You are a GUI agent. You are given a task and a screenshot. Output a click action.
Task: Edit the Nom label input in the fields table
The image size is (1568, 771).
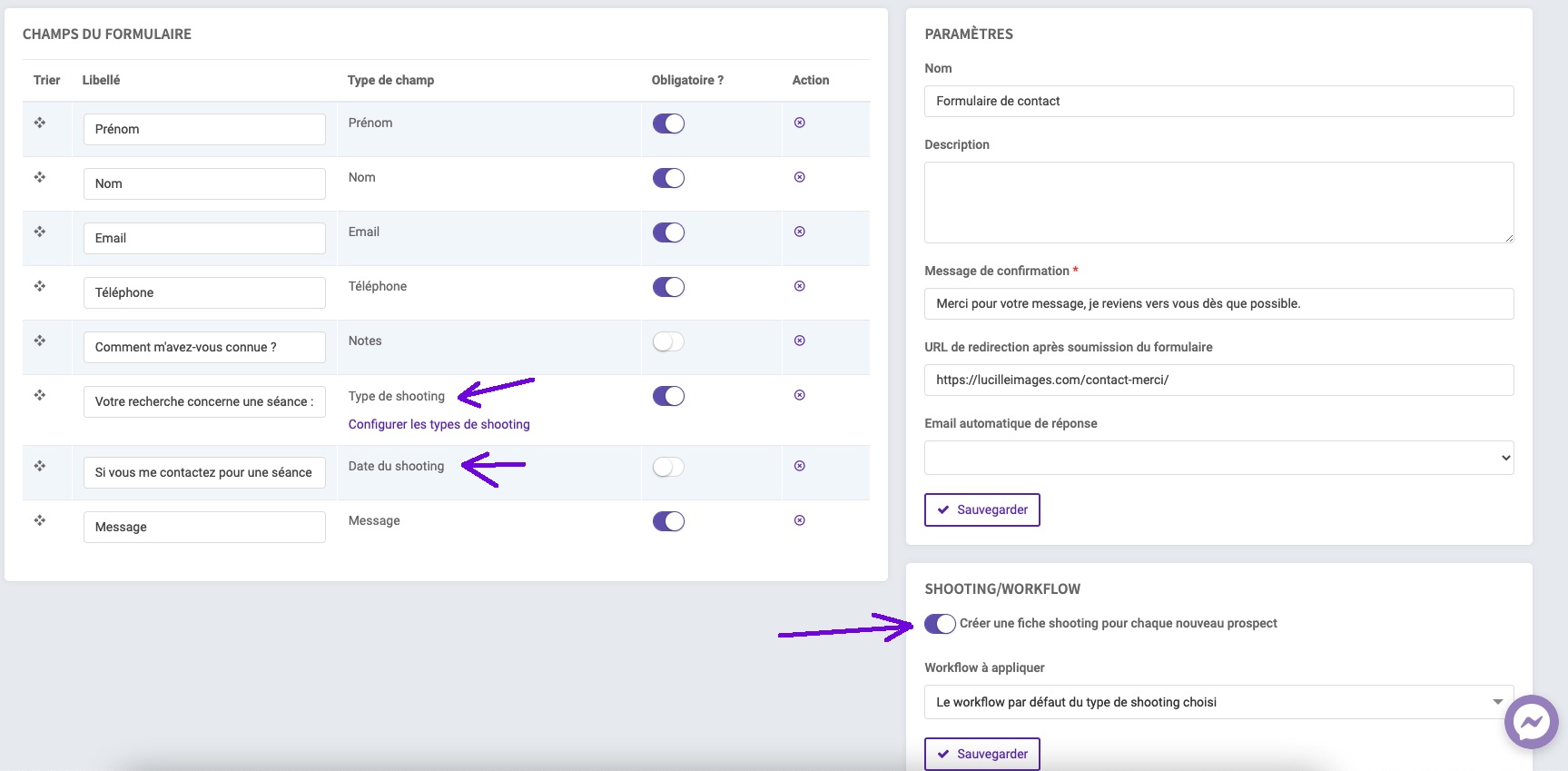pyautogui.click(x=204, y=183)
